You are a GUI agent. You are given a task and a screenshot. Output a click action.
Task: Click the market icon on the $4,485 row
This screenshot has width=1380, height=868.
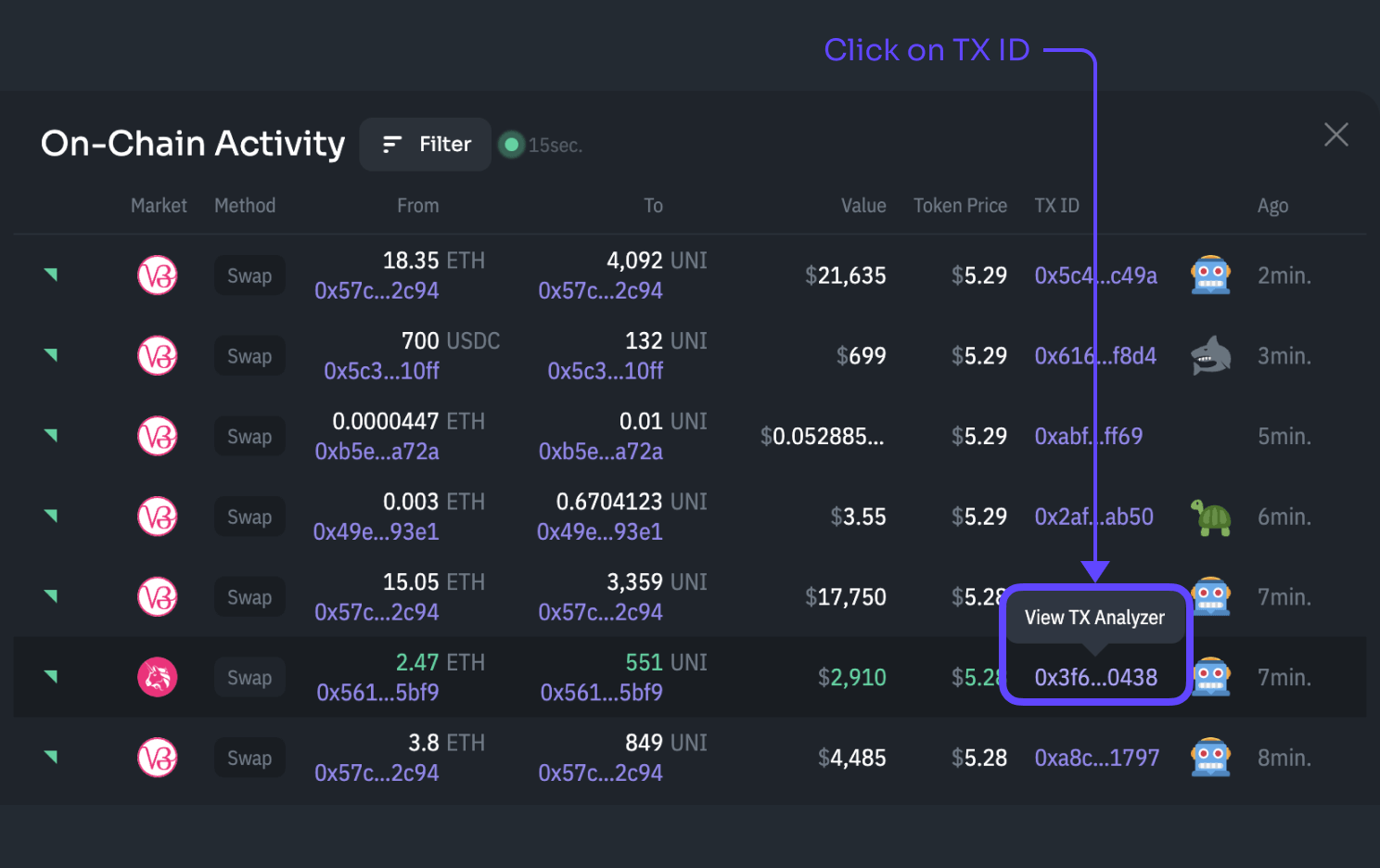point(158,758)
